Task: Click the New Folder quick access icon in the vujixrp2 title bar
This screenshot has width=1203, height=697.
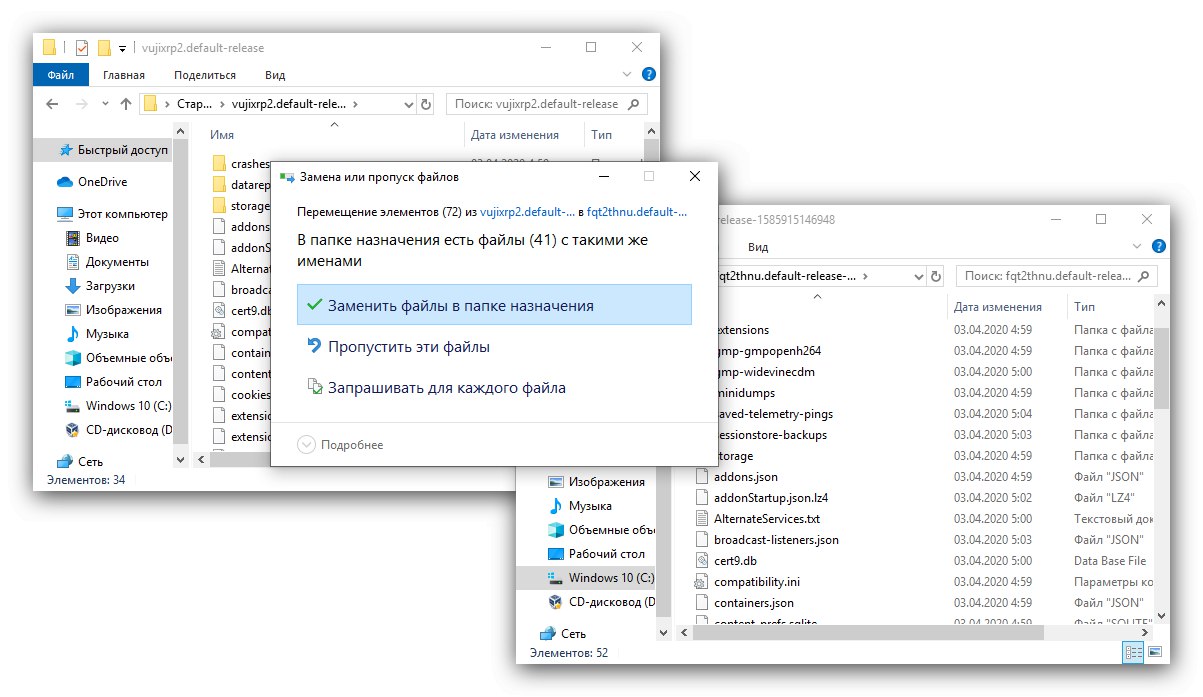Action: click(104, 47)
